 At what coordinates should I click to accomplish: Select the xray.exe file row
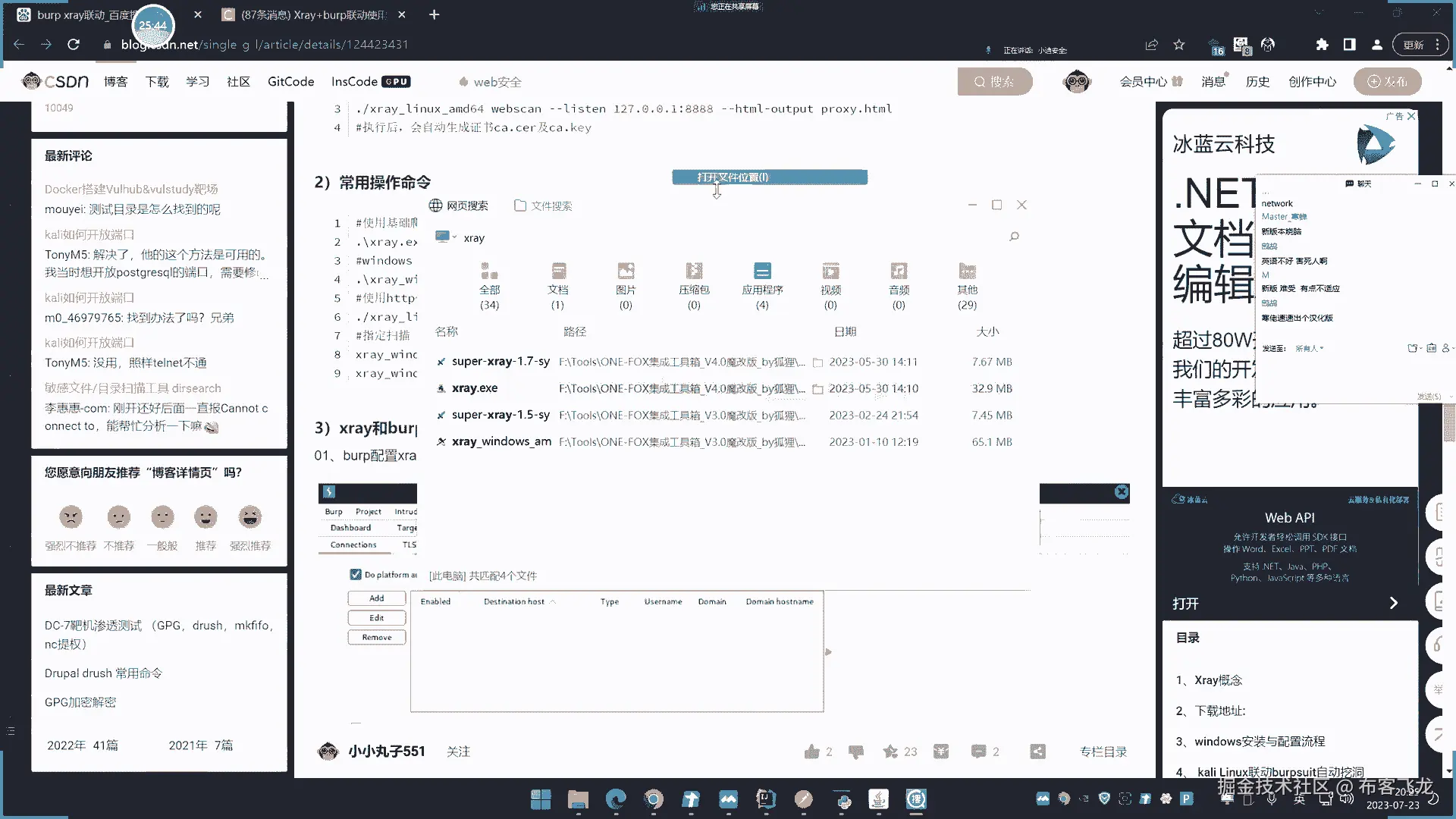click(475, 388)
